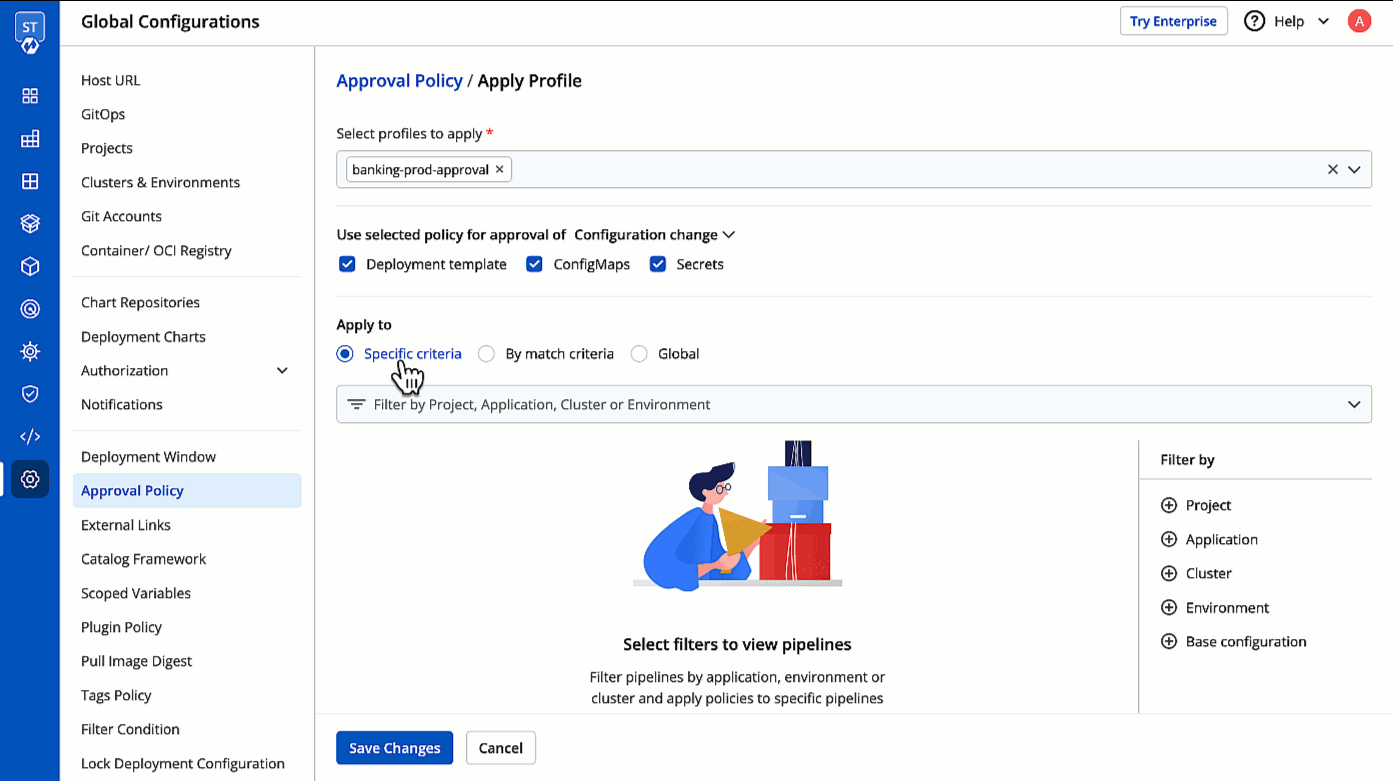Open the Security shield icon in the sidebar
This screenshot has height=781, width=1393.
(30, 393)
